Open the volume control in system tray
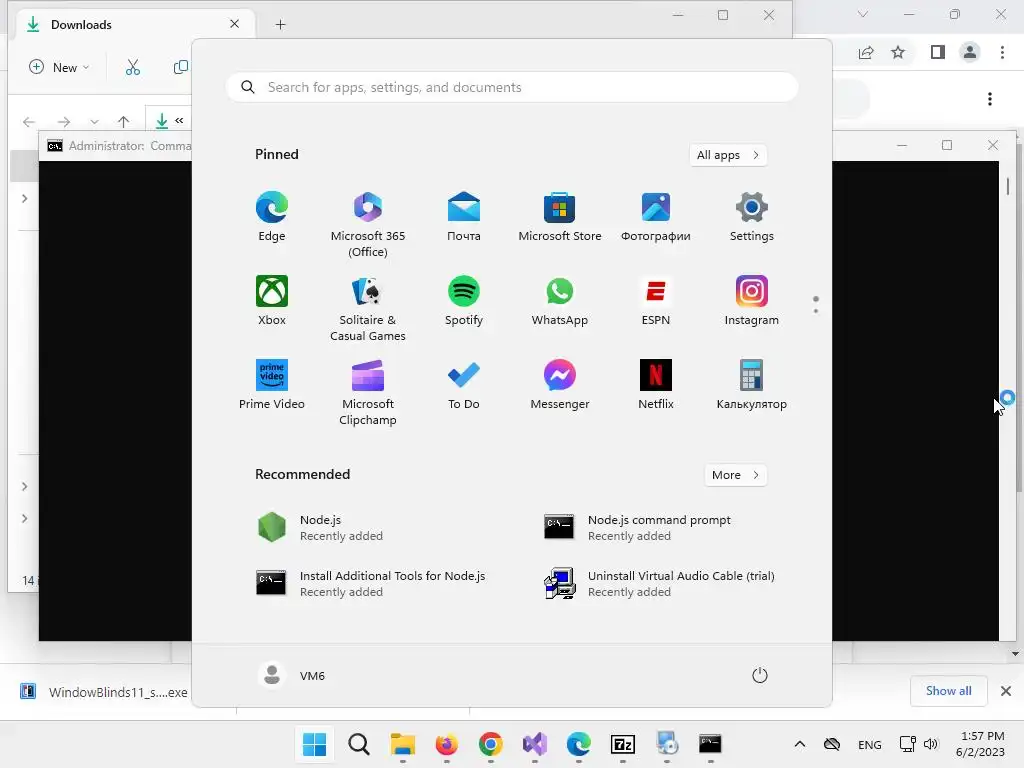Image resolution: width=1024 pixels, height=768 pixels. coord(931,744)
